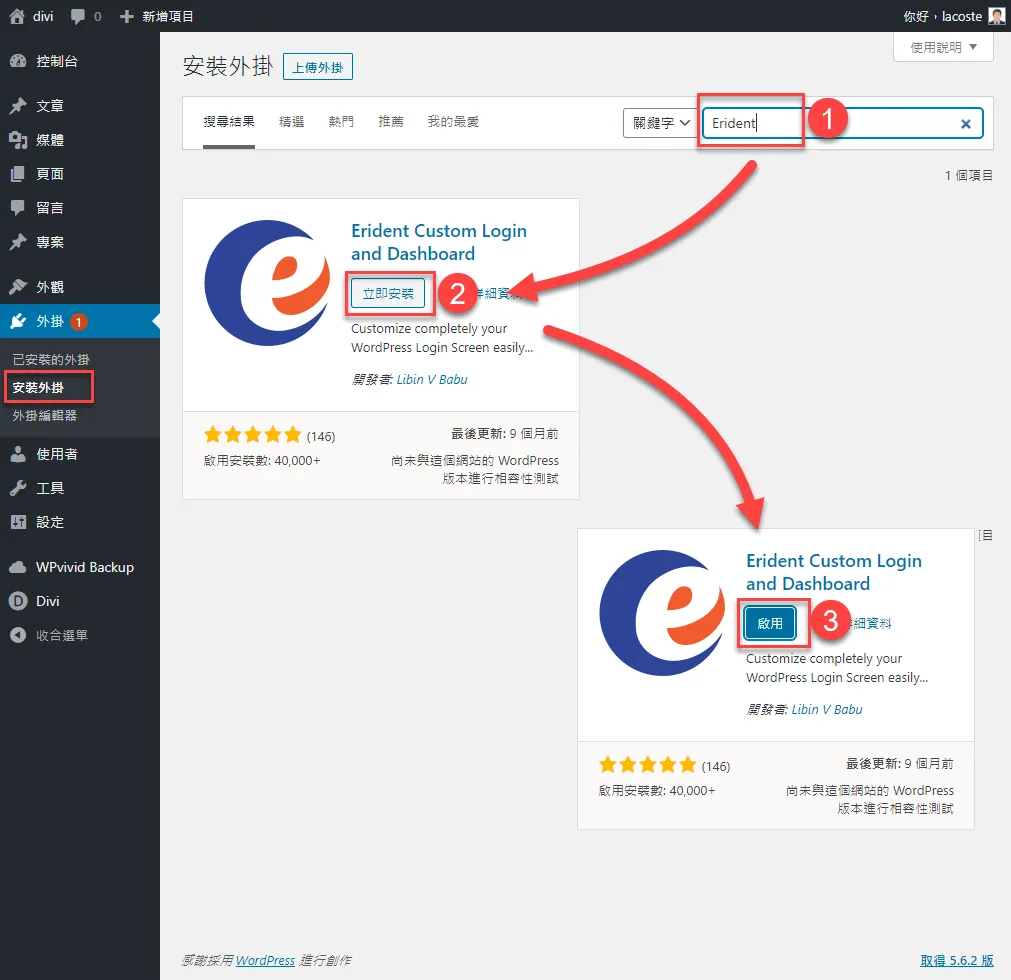Click the Divi sidebar menu icon

coord(18,601)
